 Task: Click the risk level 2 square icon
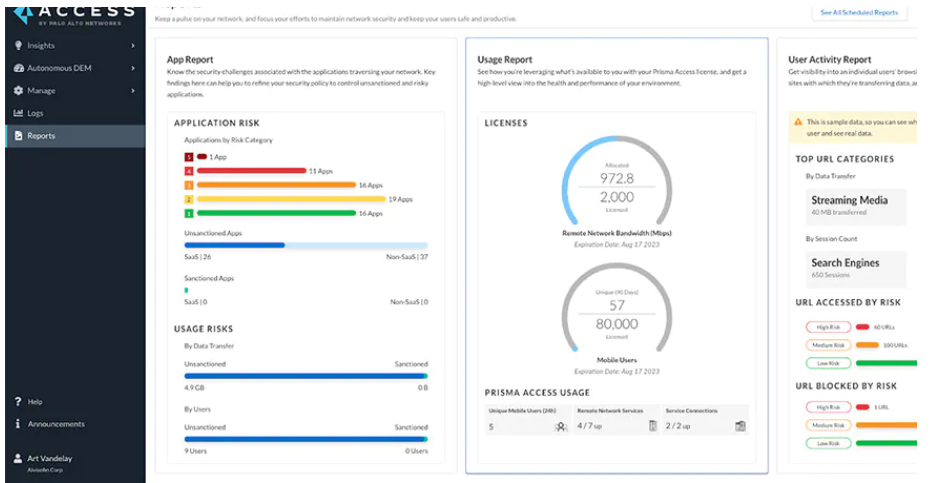189,199
